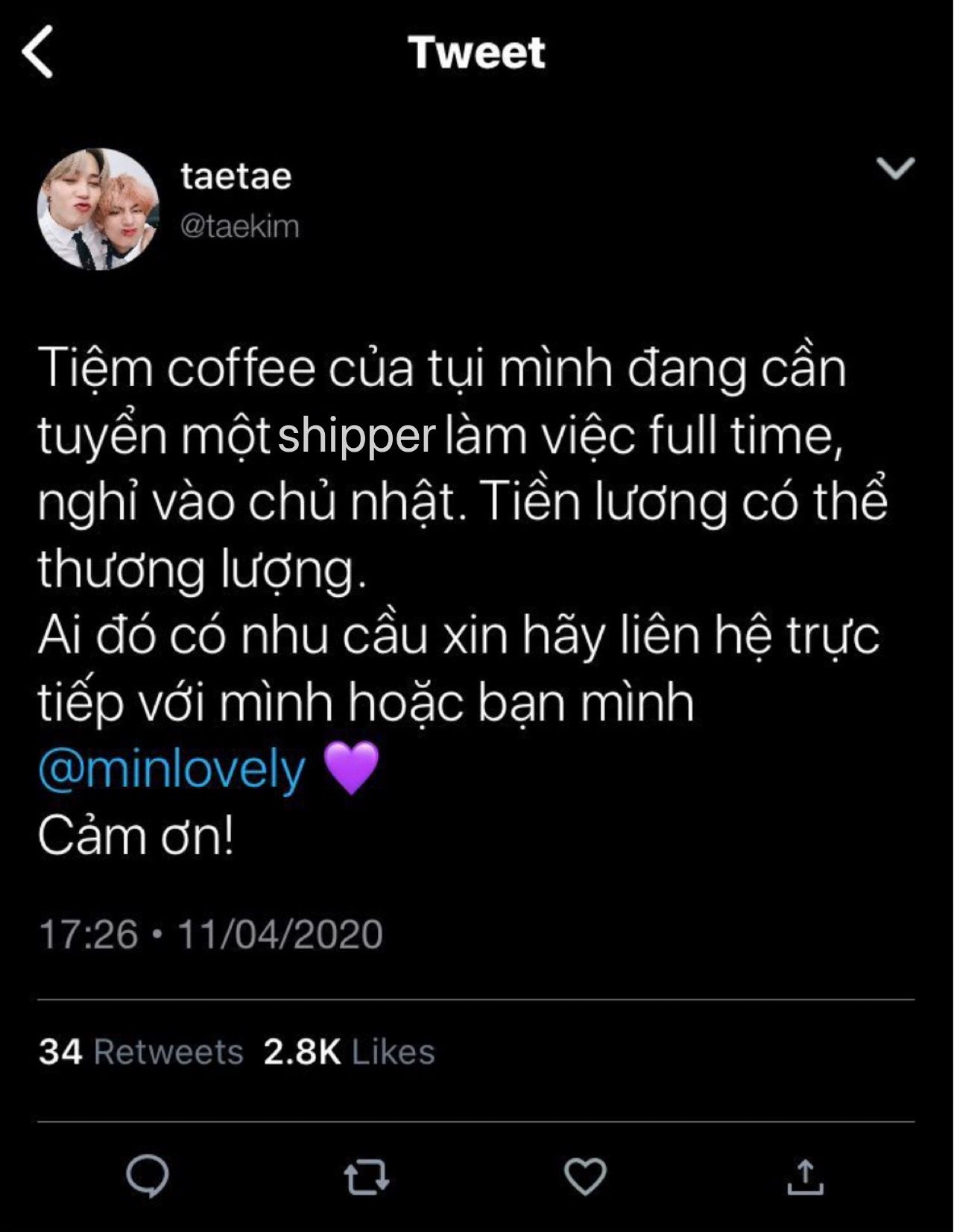Tap the 17:26 timestamp

pyautogui.click(x=88, y=935)
